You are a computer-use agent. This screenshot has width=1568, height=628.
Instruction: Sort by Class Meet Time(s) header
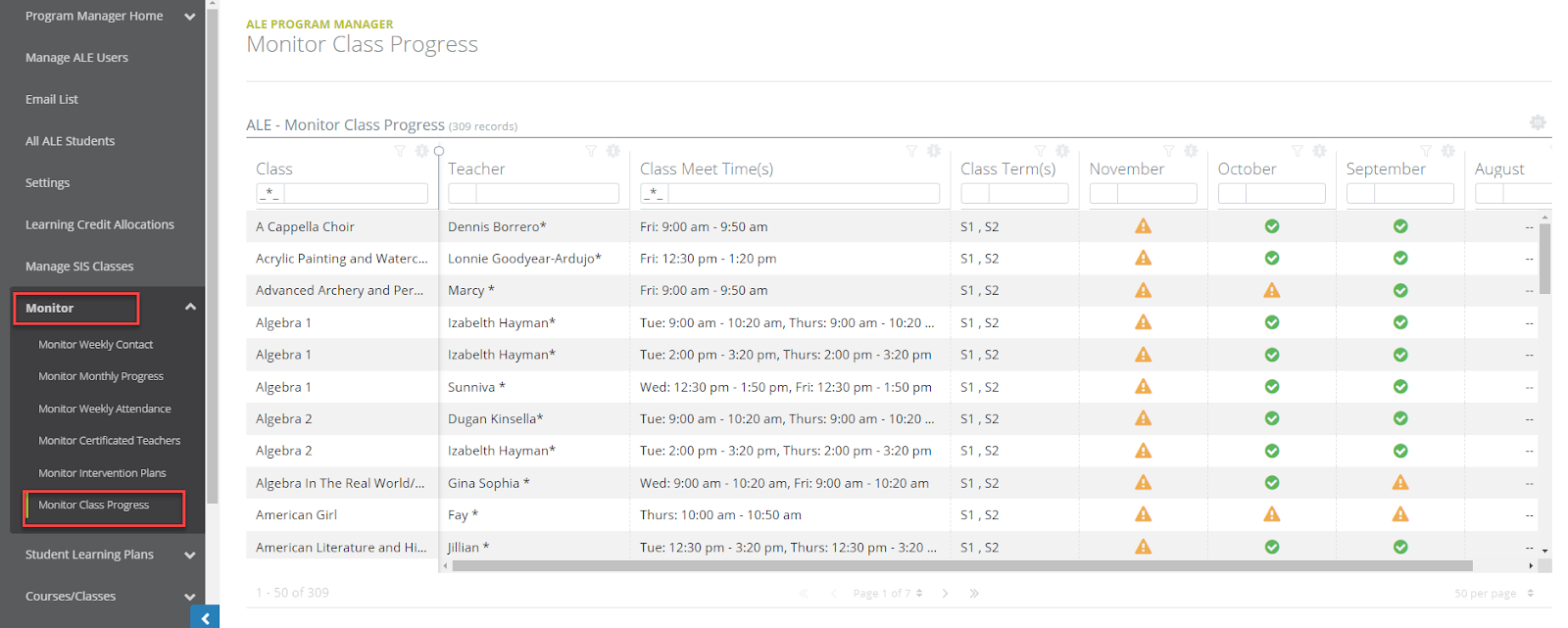click(707, 169)
